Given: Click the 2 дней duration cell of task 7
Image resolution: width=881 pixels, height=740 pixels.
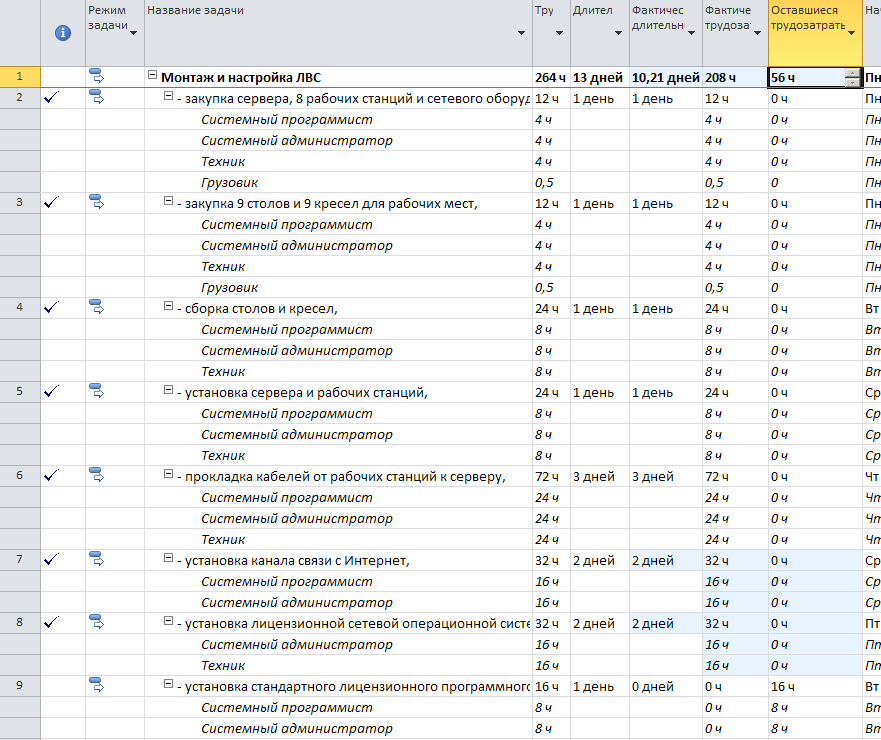Looking at the screenshot, I should (x=600, y=560).
